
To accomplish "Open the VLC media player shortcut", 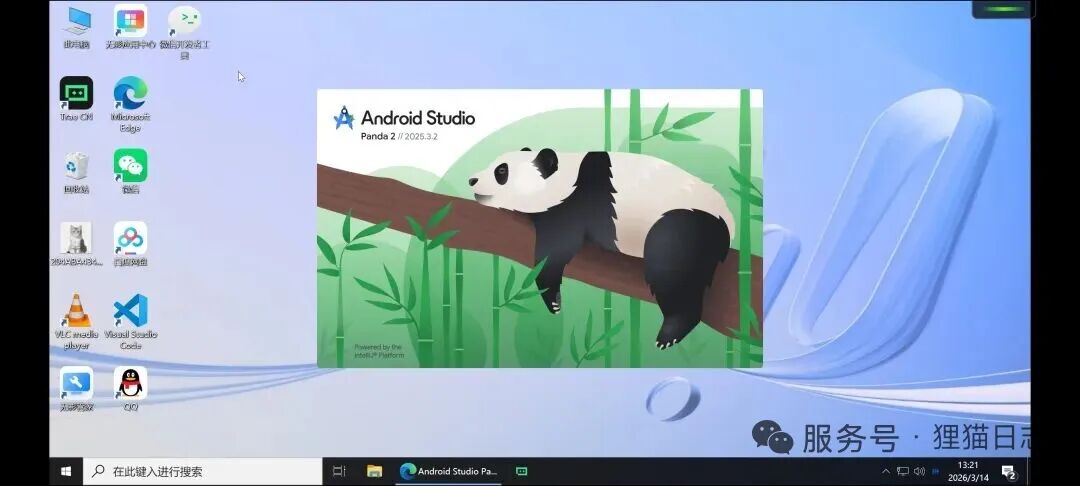I will (x=76, y=321).
